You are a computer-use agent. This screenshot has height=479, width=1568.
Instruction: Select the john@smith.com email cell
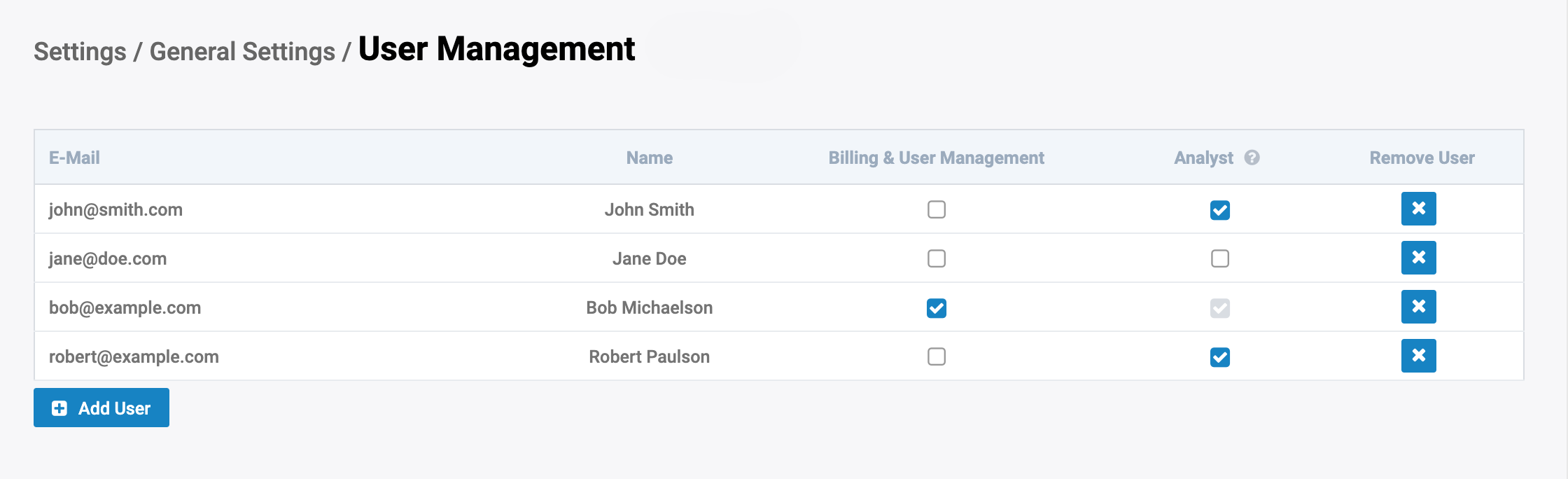point(115,209)
